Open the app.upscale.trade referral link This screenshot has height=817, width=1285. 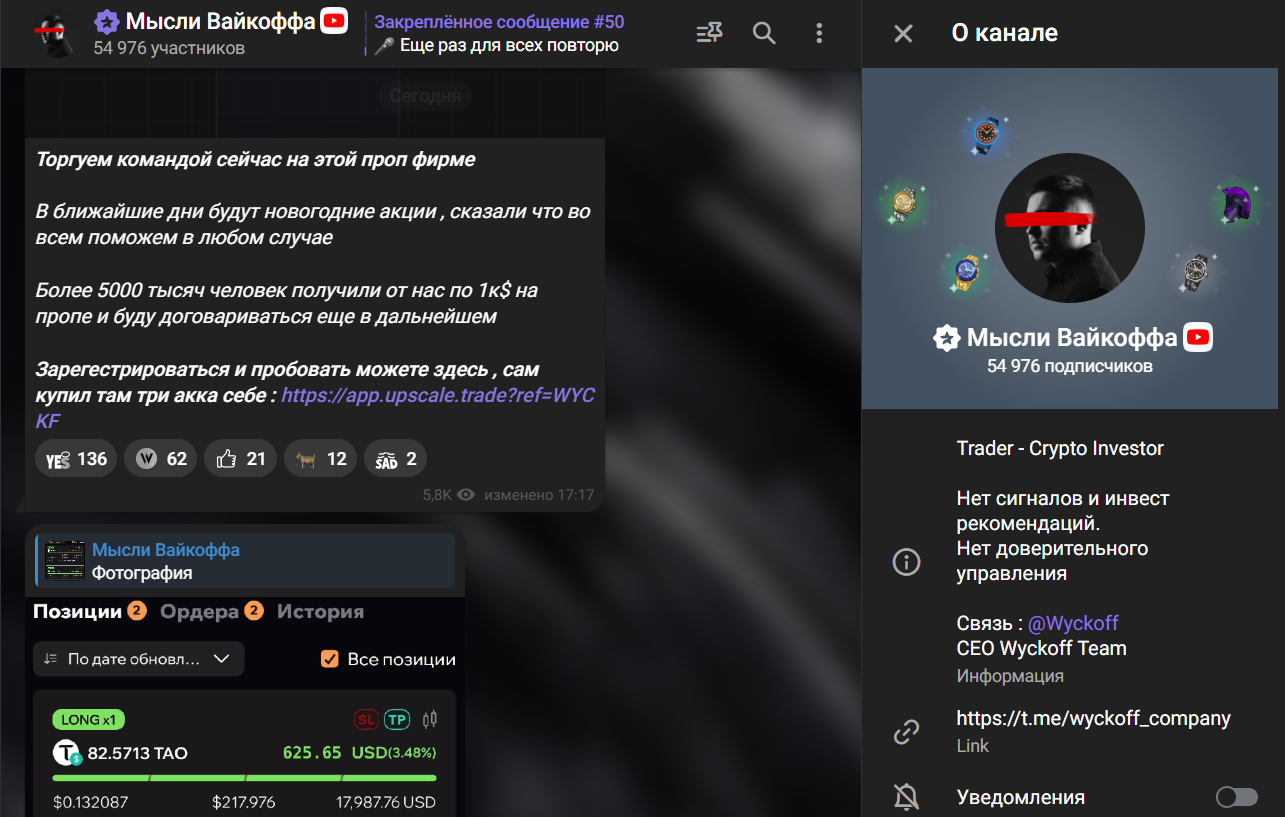(x=437, y=408)
